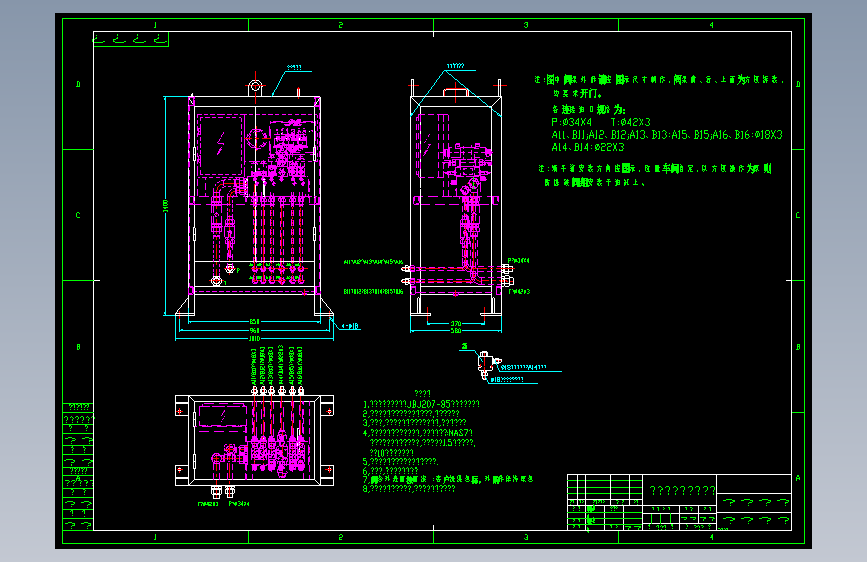867x562 pixels.
Task: Click zone letter C on the right border
Action: [798, 215]
